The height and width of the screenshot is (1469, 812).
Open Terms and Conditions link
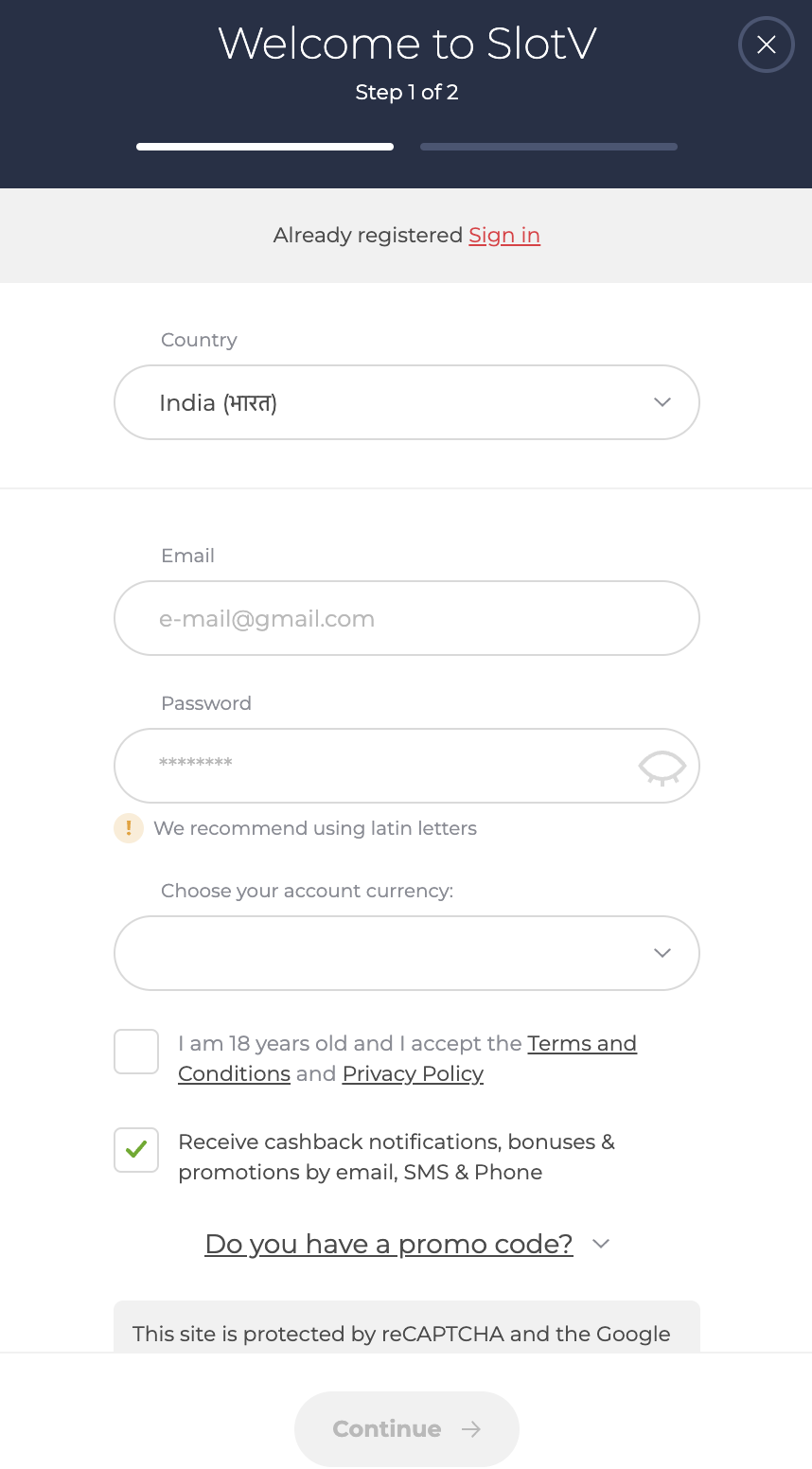[581, 1043]
